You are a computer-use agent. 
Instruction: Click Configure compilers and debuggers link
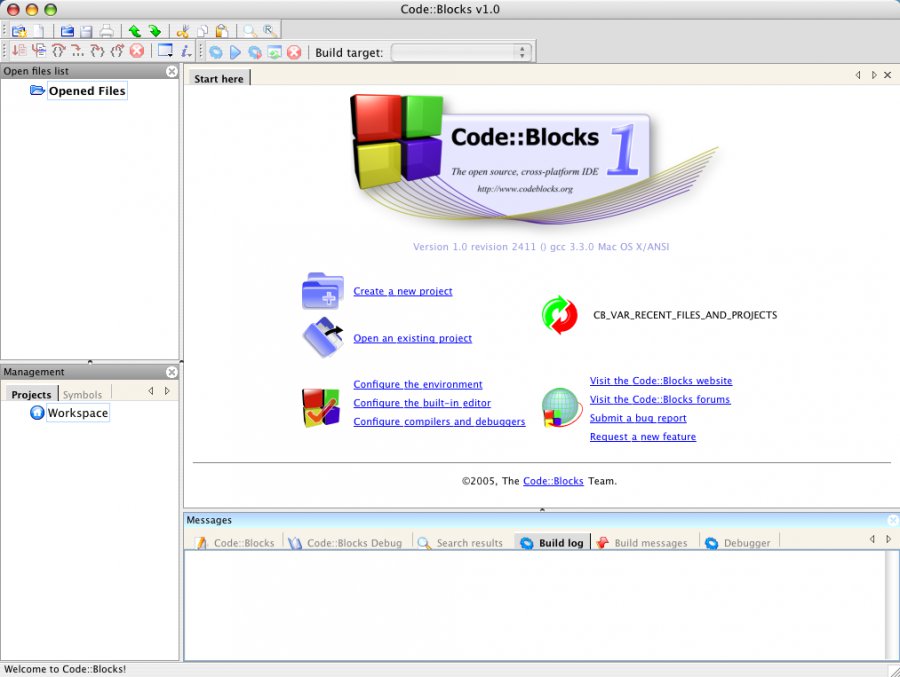(439, 421)
